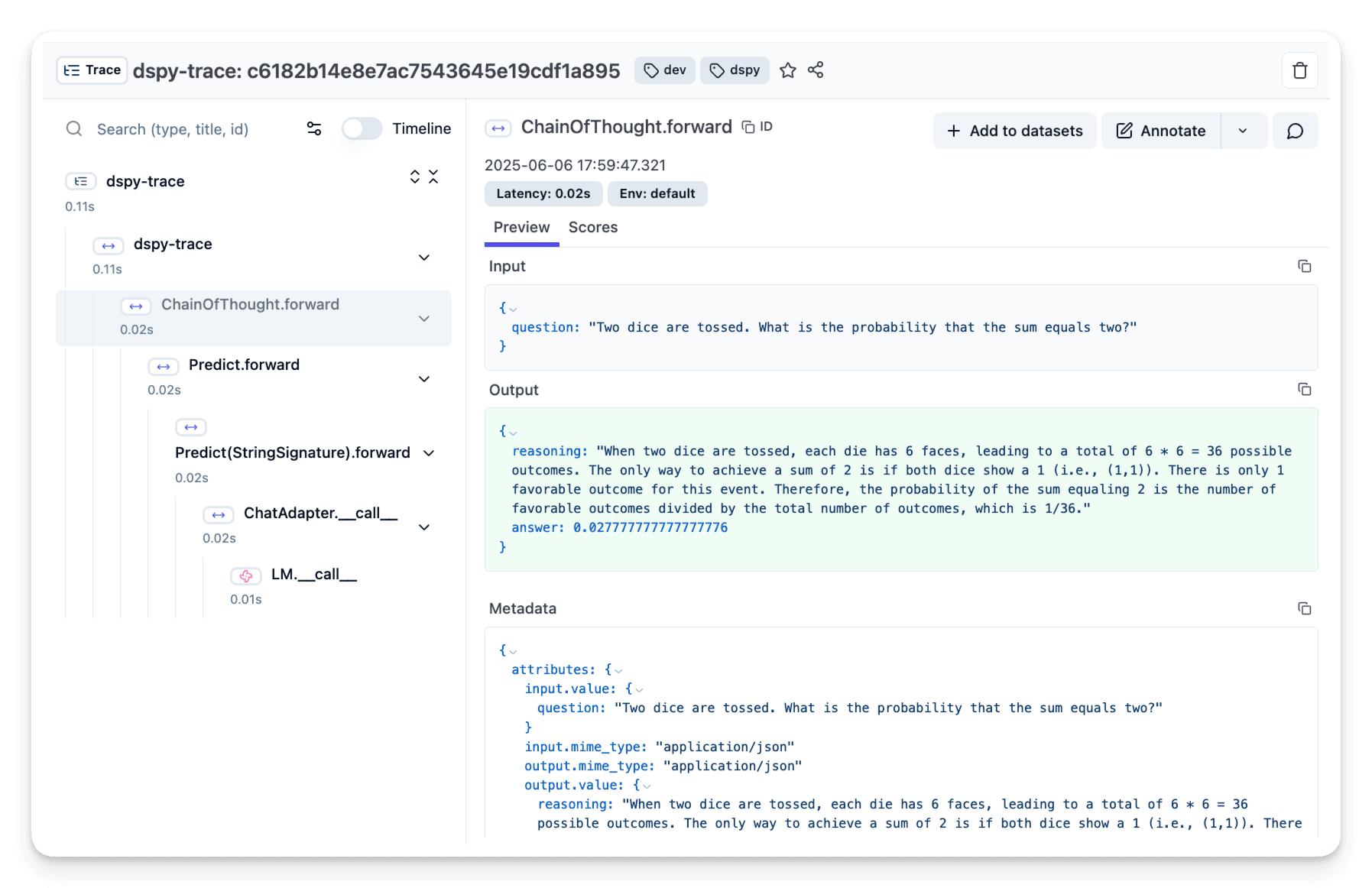
Task: Click the share trace icon
Action: [x=816, y=70]
